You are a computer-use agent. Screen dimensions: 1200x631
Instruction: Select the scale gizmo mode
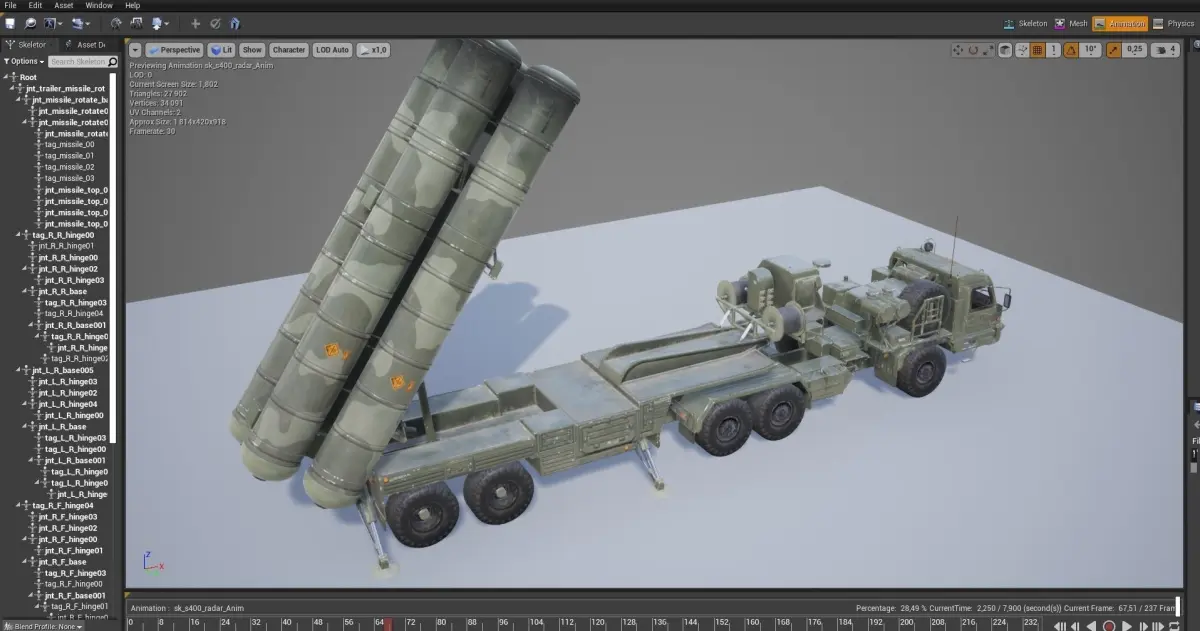988,50
